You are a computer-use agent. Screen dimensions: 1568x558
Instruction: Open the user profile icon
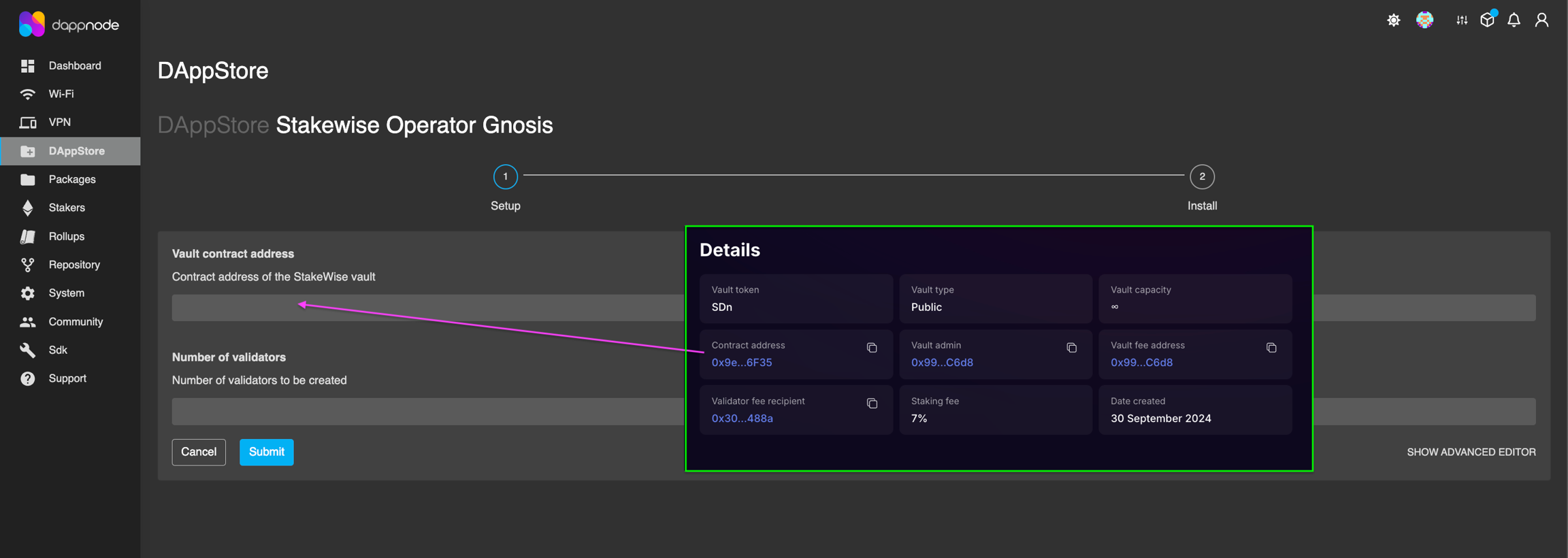pos(1541,20)
